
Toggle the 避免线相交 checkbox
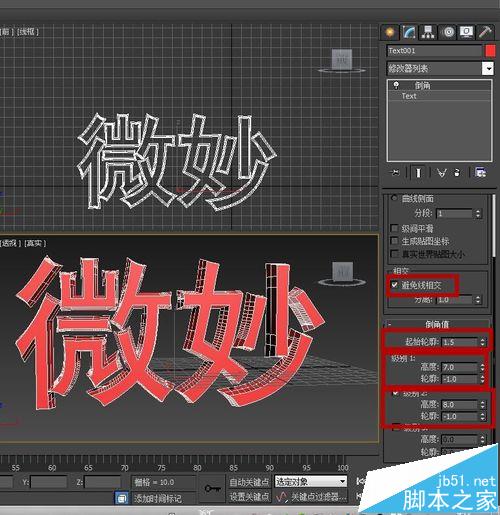[395, 285]
